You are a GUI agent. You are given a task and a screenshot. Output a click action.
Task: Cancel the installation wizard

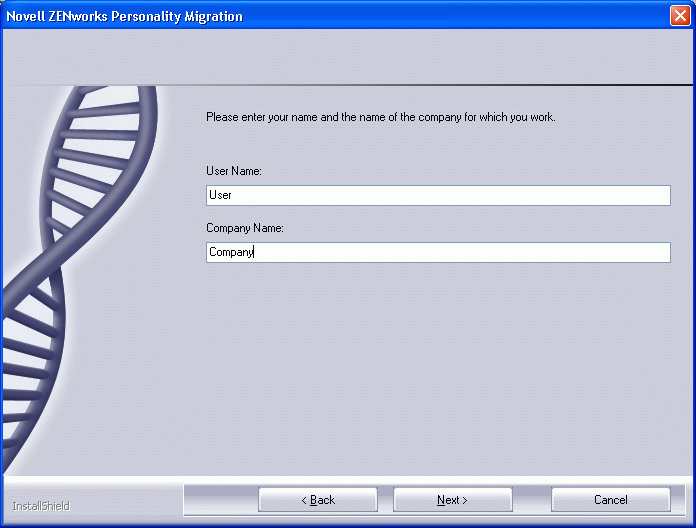pyautogui.click(x=611, y=500)
